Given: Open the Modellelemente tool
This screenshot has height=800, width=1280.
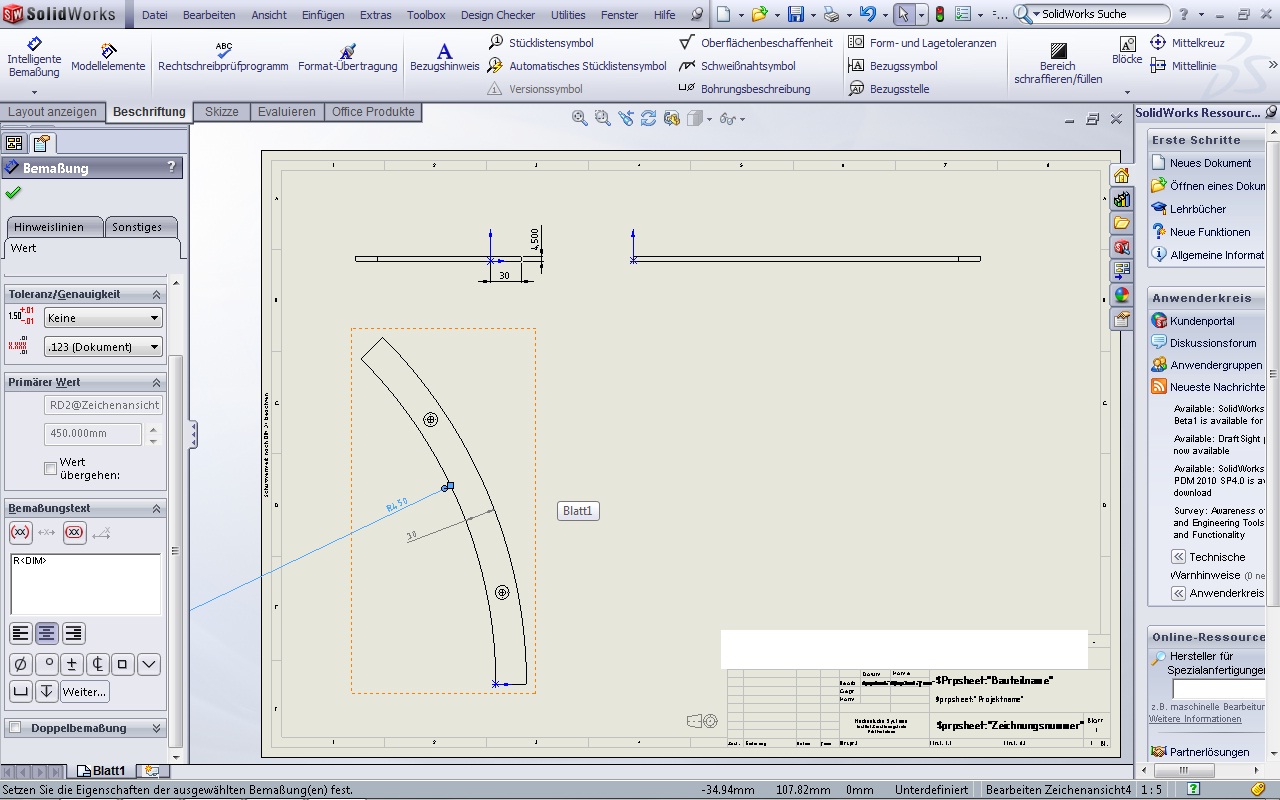Looking at the screenshot, I should tap(108, 57).
